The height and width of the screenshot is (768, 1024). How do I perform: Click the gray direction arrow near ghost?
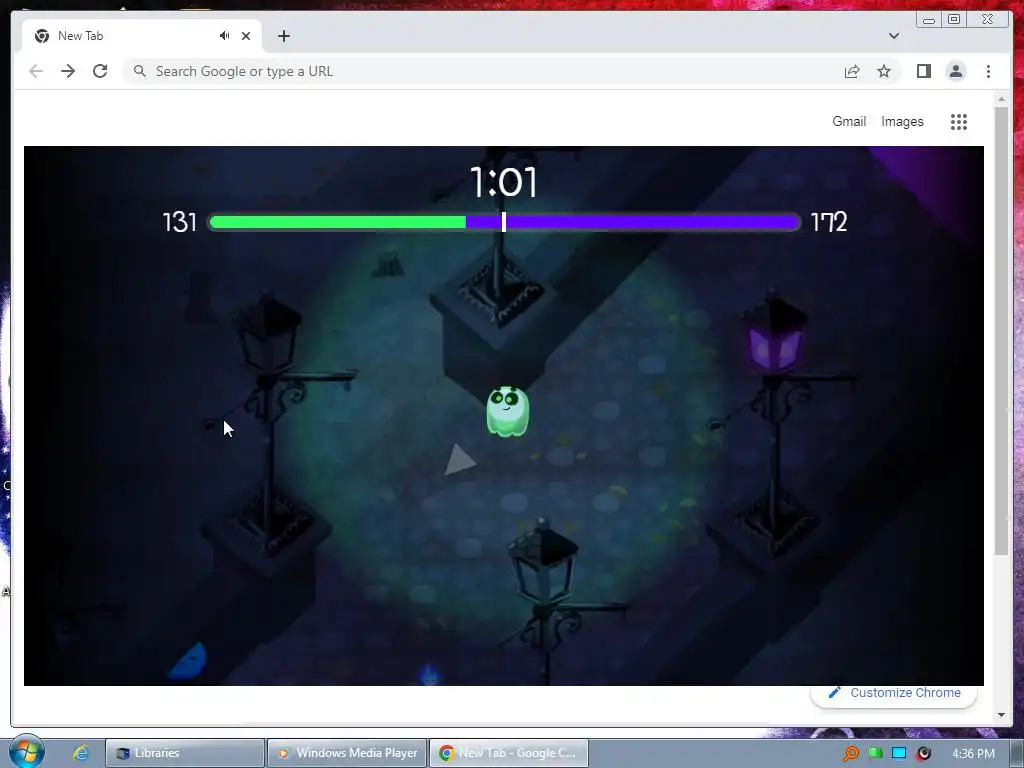458,460
